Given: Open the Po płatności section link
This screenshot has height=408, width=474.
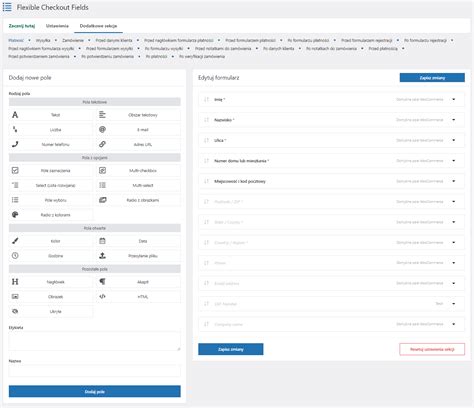Looking at the screenshot, I should point(156,56).
